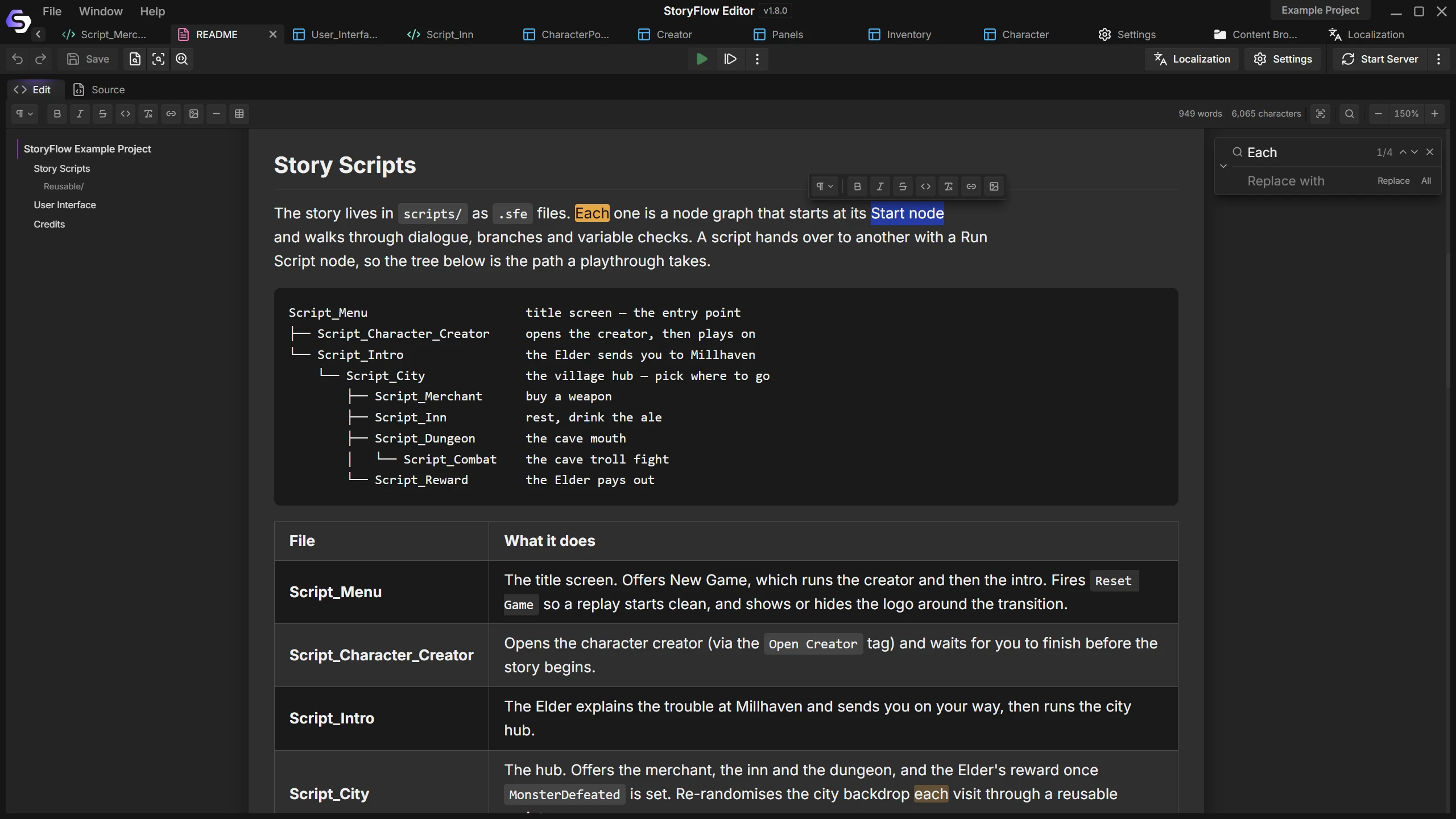
Task: Add a link from the floating selection toolbar
Action: click(971, 187)
